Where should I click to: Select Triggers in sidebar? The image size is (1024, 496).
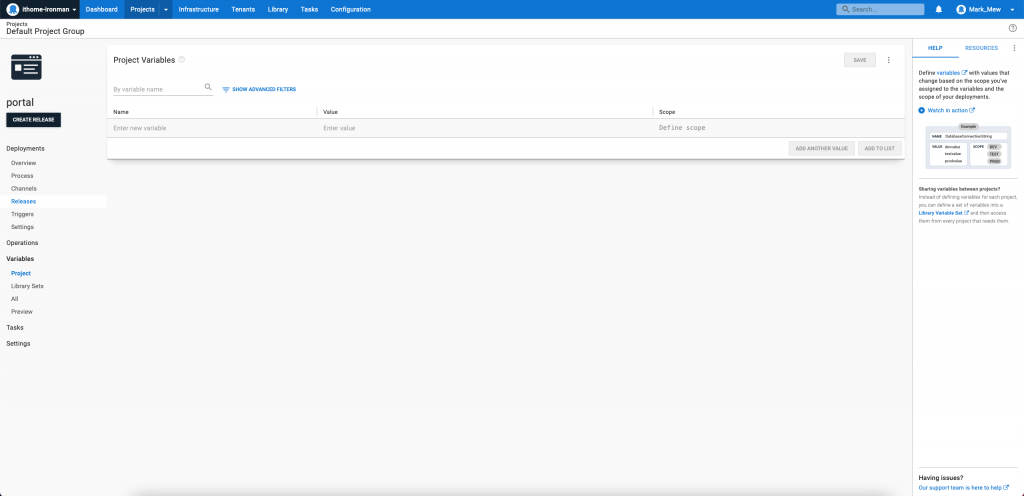click(x=22, y=214)
